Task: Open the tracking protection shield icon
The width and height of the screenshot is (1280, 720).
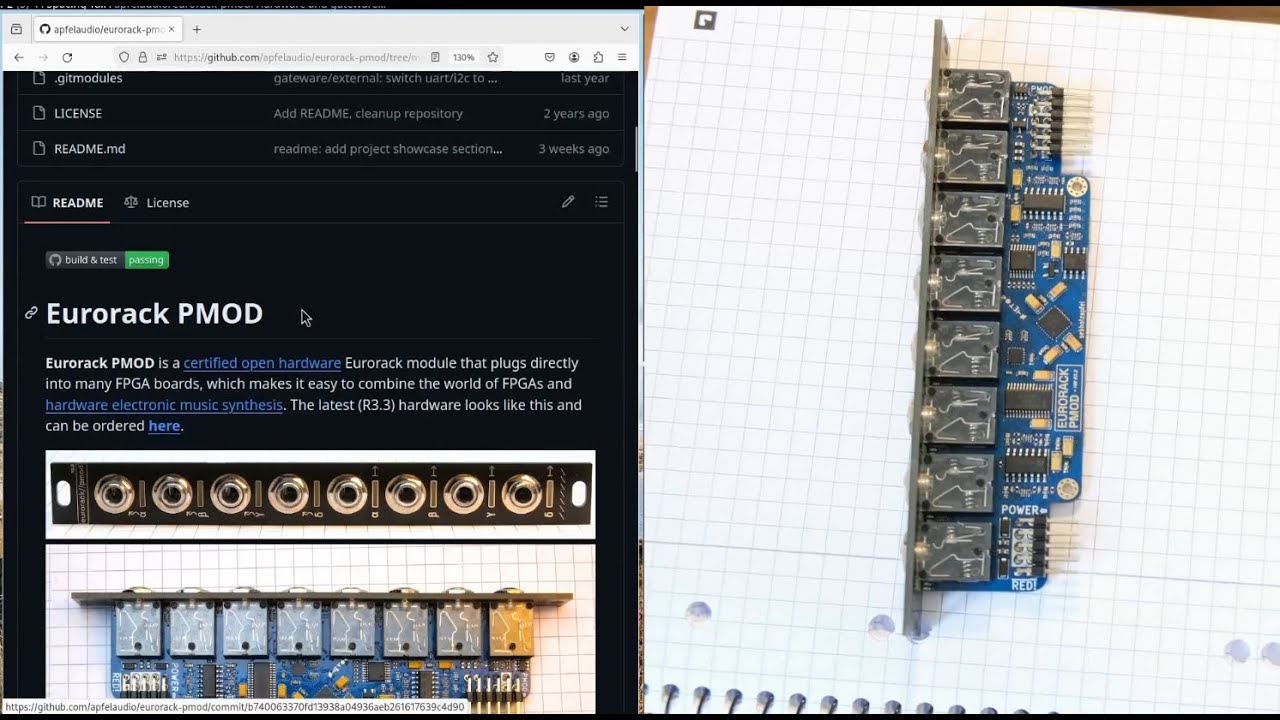Action: click(124, 57)
